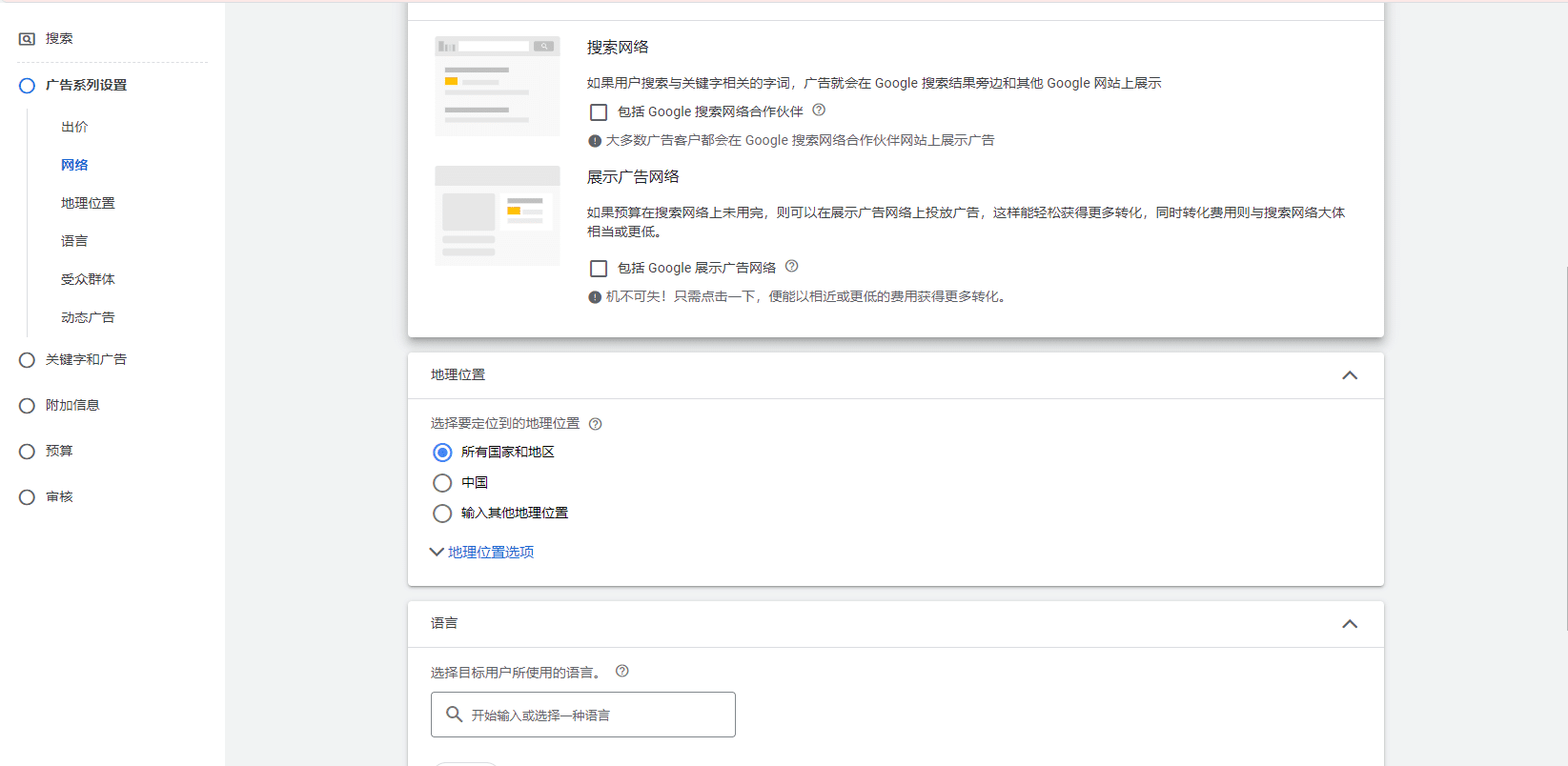Click the 附加信息 step circle icon
The width and height of the screenshot is (1568, 766).
click(x=27, y=406)
